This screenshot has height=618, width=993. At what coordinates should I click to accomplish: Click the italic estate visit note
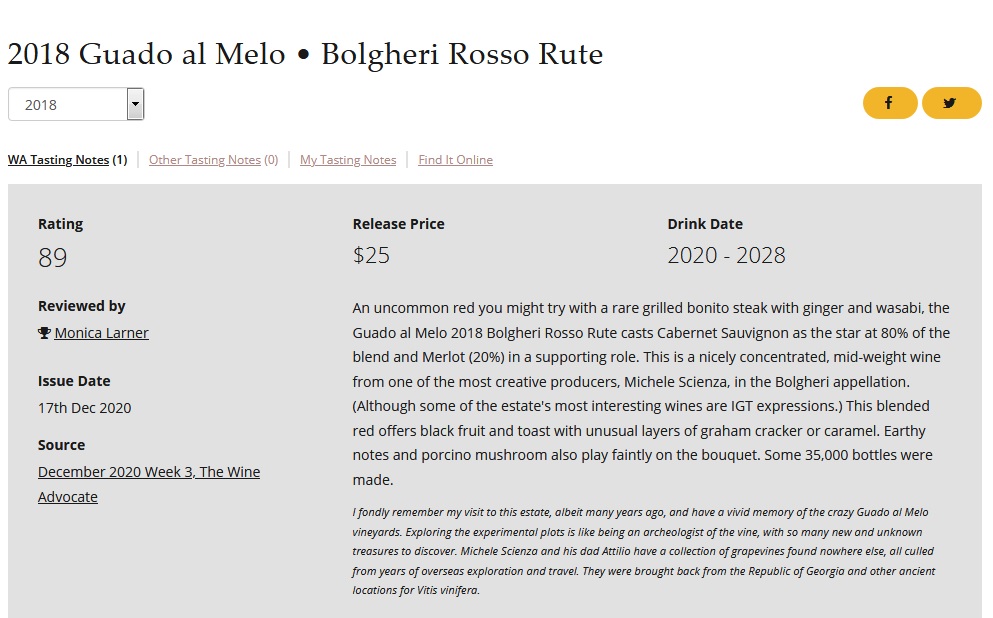click(x=643, y=551)
